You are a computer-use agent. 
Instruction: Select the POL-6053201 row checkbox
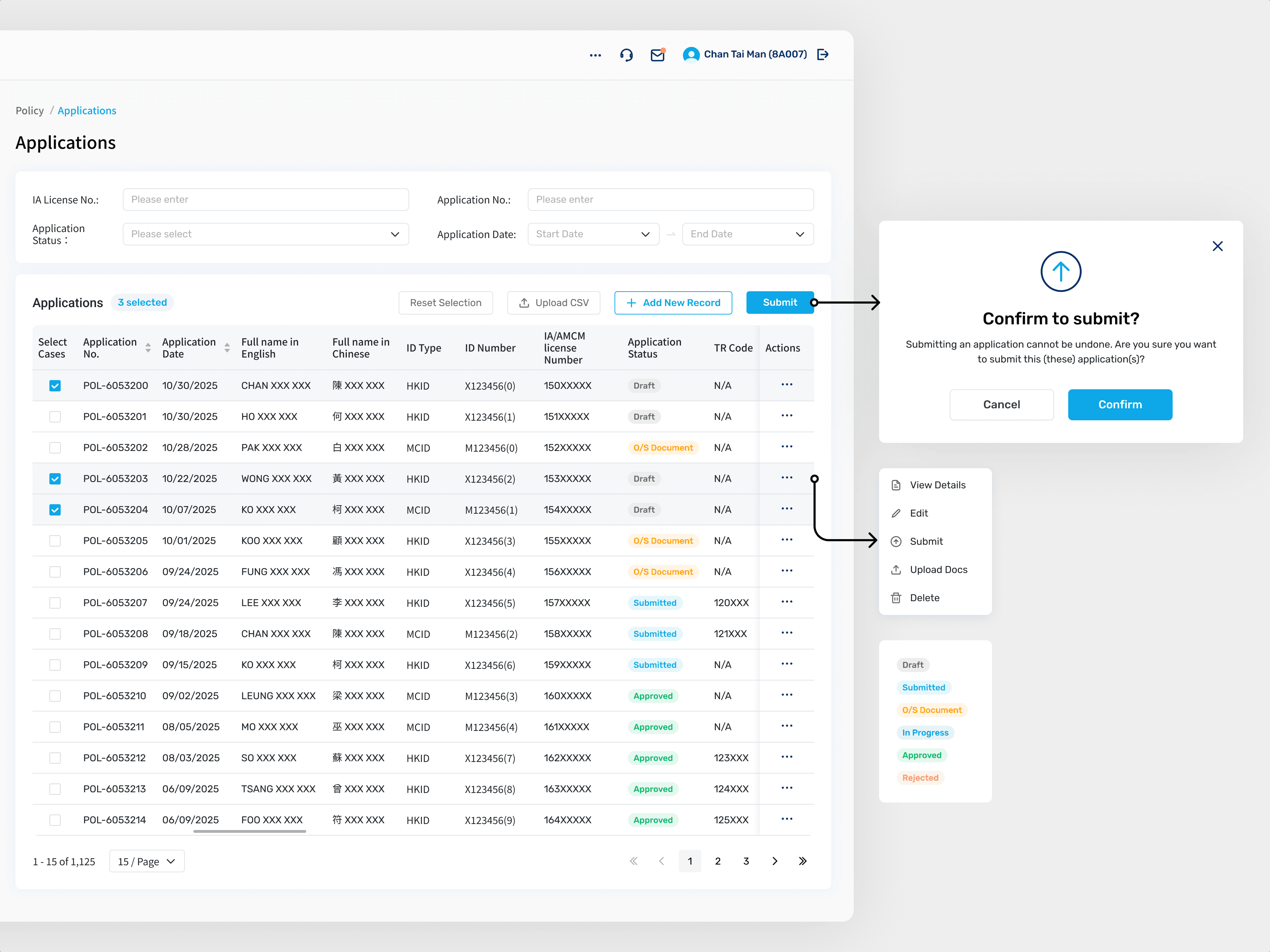55,417
